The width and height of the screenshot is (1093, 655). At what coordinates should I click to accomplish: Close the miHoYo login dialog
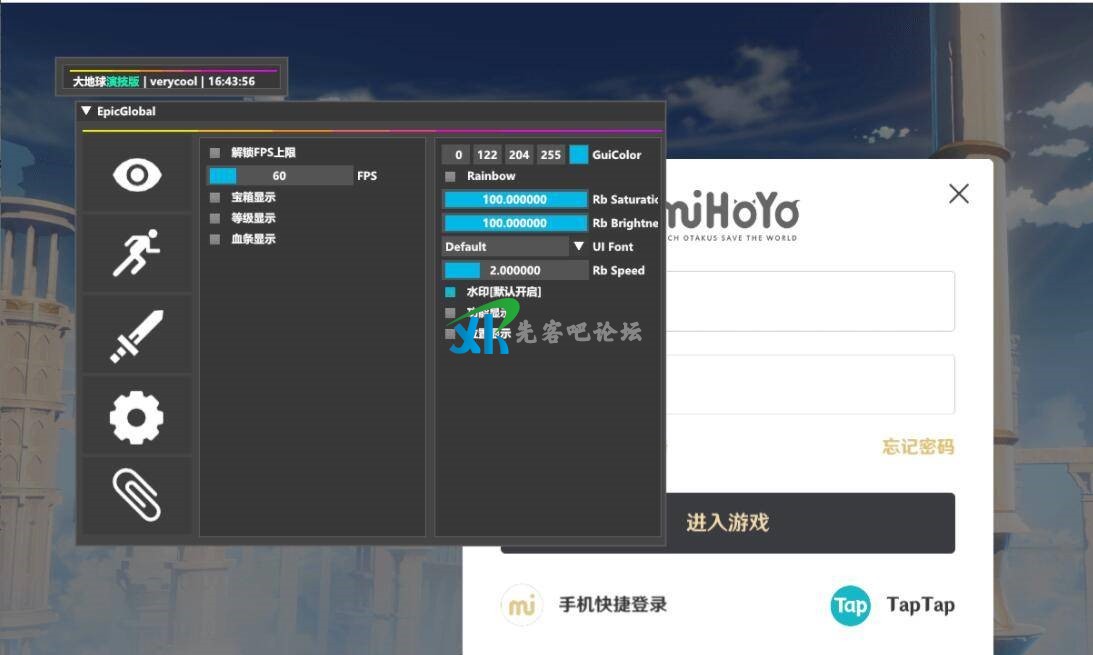pos(958,194)
